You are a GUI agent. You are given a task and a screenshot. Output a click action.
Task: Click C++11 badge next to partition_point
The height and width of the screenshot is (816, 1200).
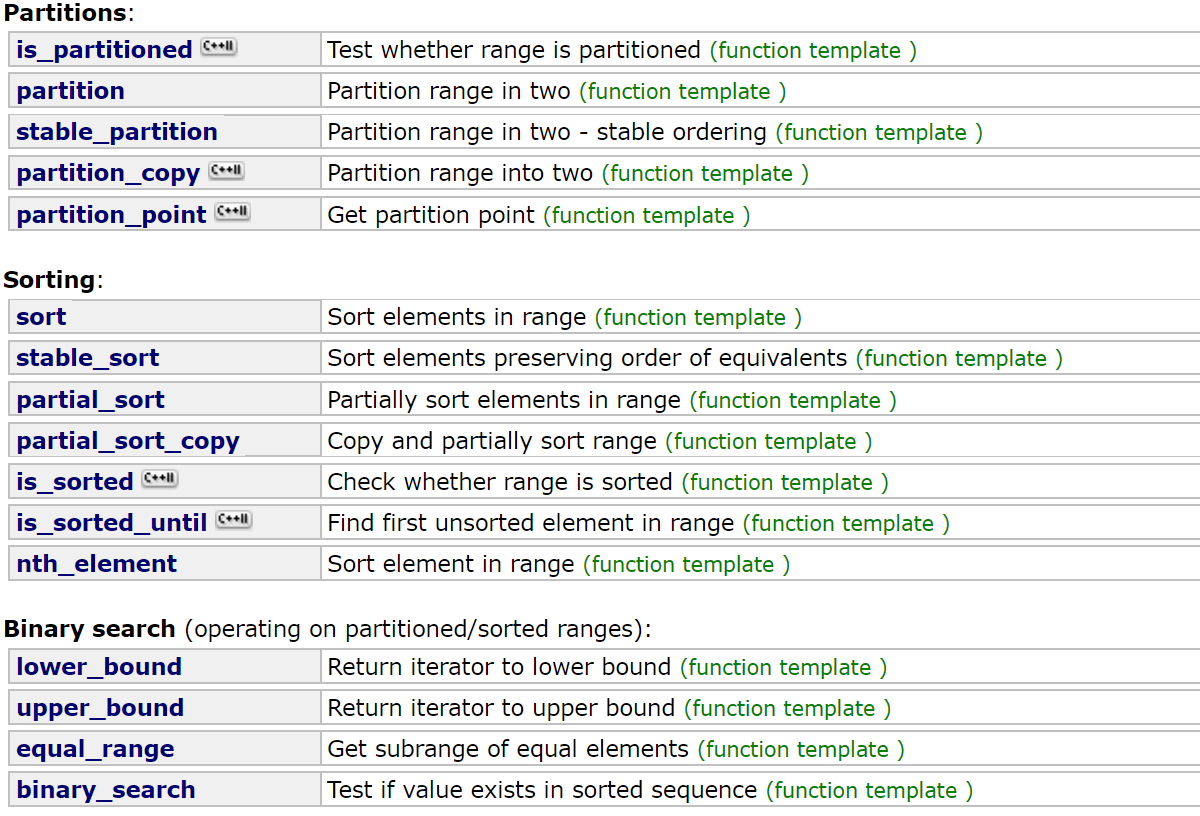click(232, 212)
